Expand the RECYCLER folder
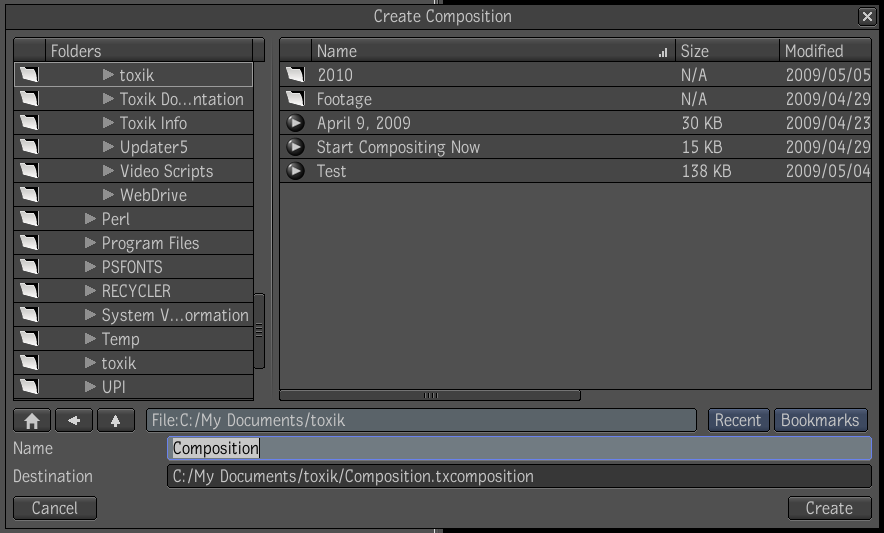The width and height of the screenshot is (884, 533). tap(90, 291)
